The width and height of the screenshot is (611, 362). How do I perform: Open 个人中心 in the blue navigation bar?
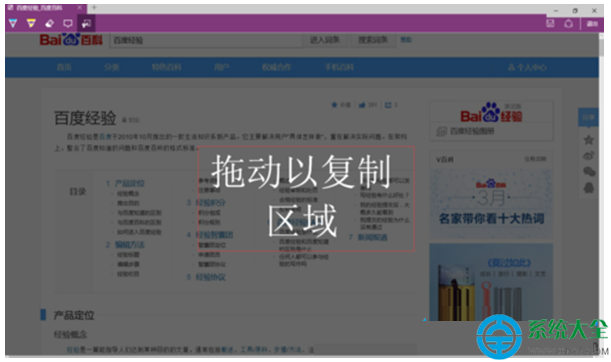point(527,67)
